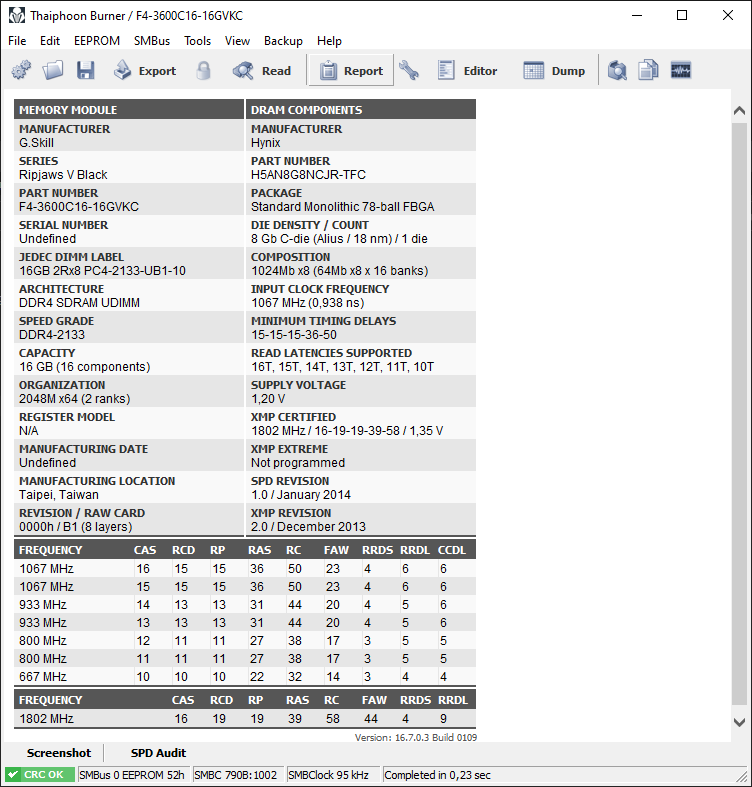The height and width of the screenshot is (787, 752).
Task: Click the Editor button label
Action: pyautogui.click(x=480, y=71)
